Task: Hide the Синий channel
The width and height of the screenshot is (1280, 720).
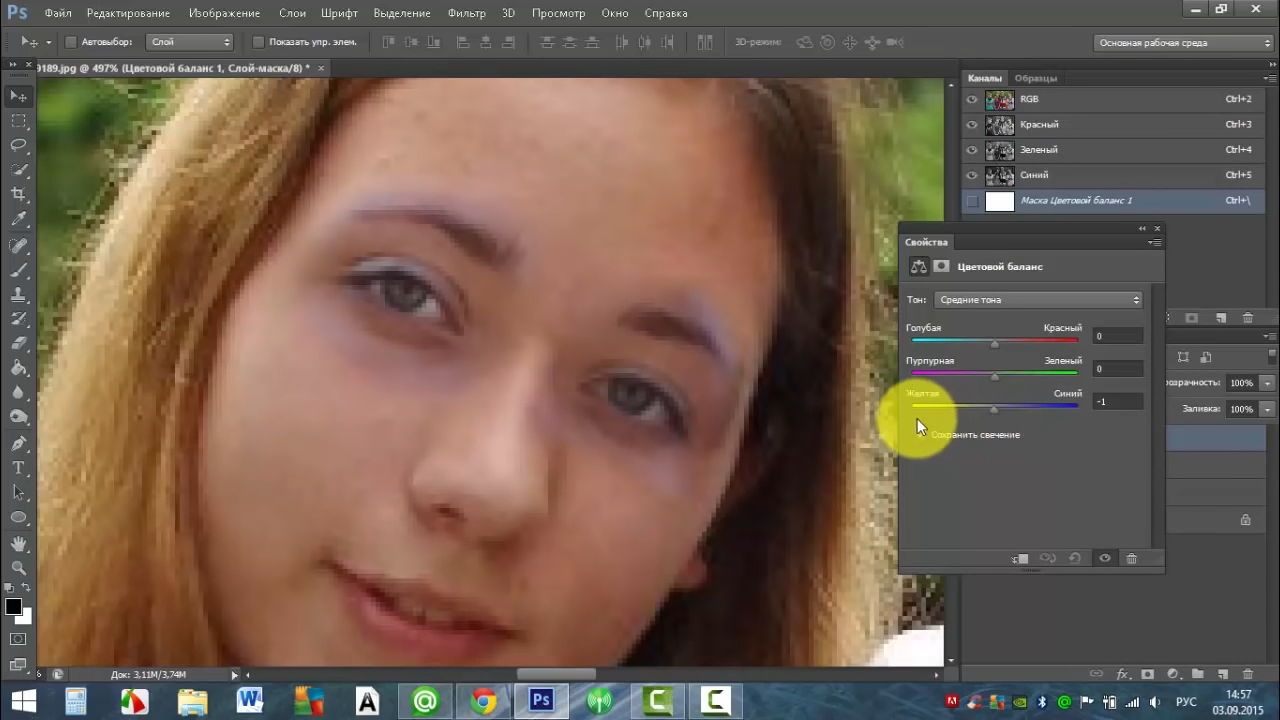Action: [972, 176]
